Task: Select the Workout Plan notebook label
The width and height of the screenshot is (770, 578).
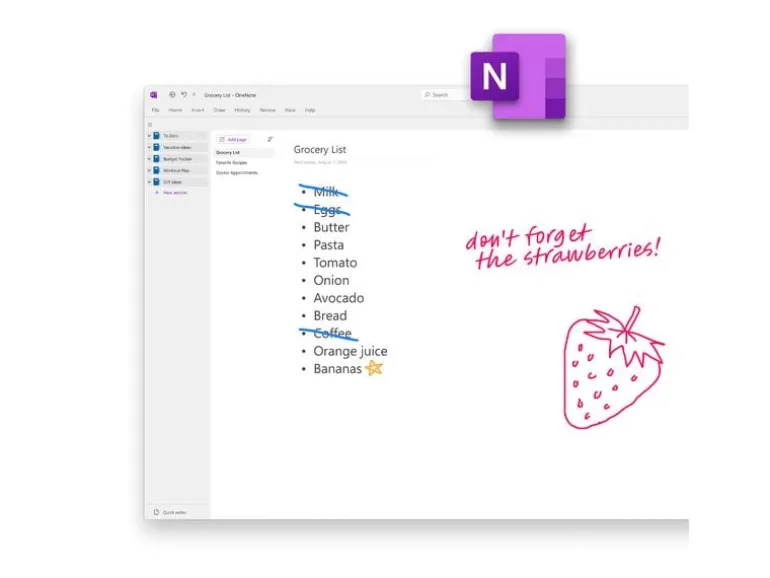Action: (x=176, y=170)
